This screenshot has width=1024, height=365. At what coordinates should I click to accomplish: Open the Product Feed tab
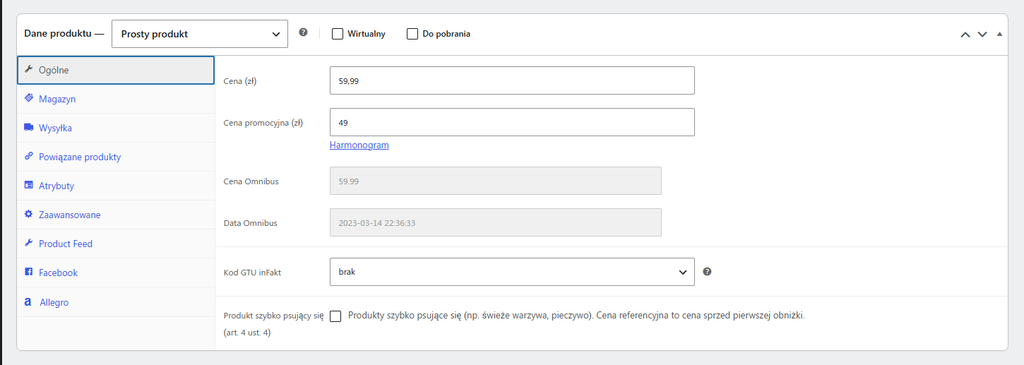116,244
